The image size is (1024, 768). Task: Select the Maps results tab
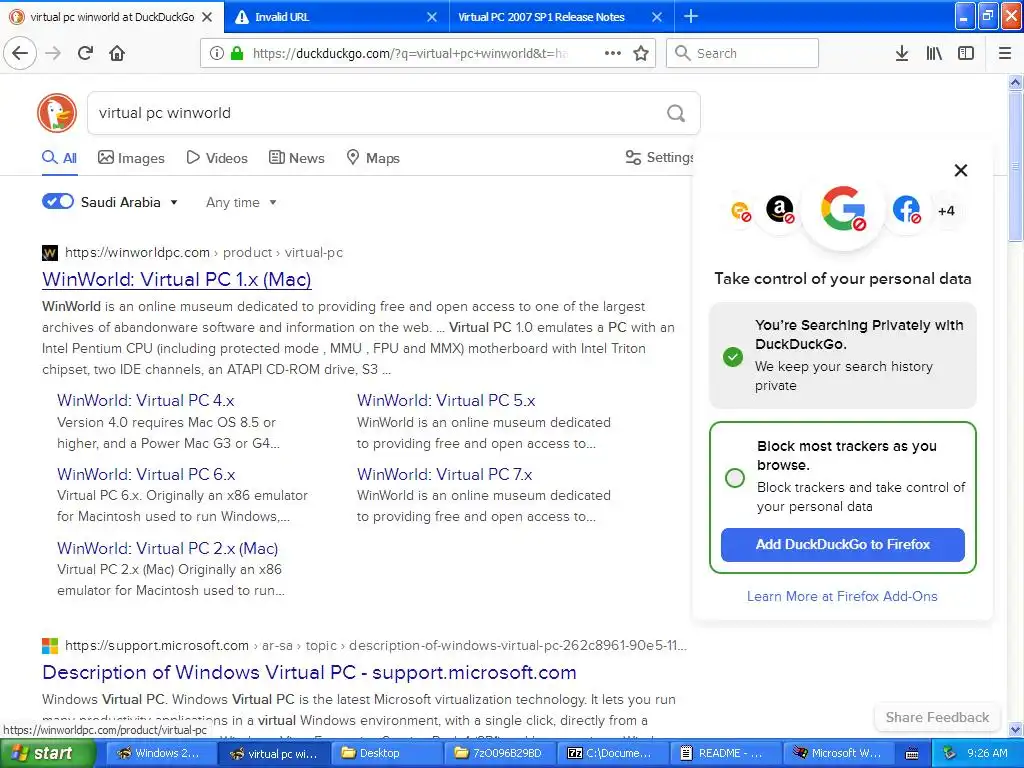pyautogui.click(x=373, y=158)
